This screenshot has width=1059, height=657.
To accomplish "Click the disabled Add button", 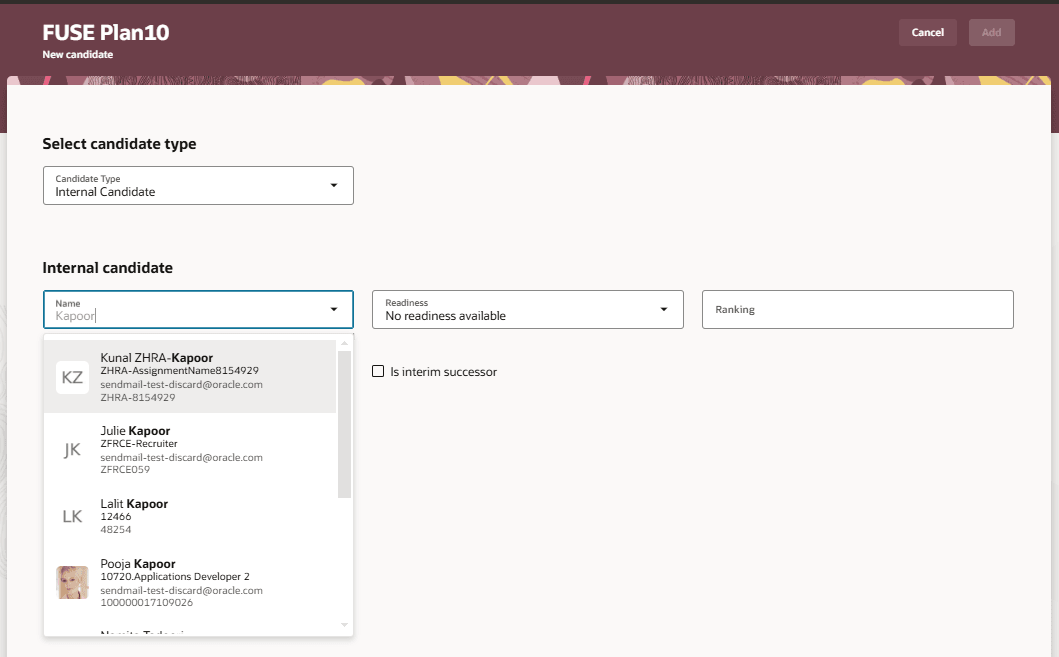I will (991, 32).
